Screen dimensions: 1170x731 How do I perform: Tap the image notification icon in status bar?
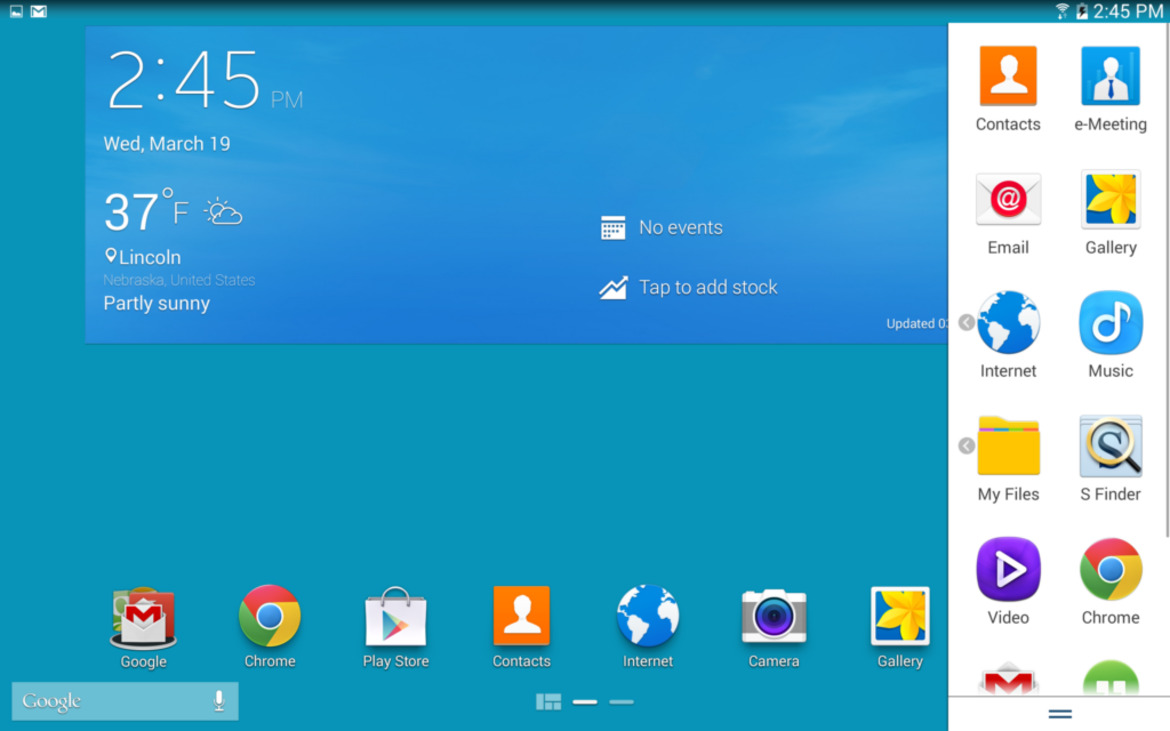16,11
